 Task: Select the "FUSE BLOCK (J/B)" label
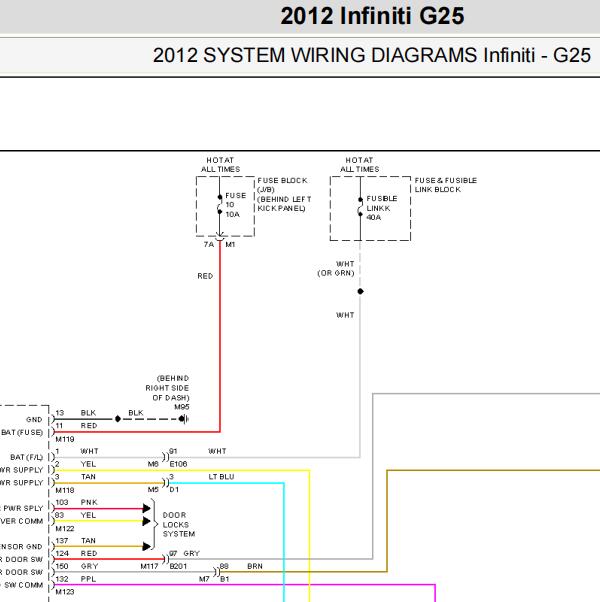pyautogui.click(x=282, y=185)
